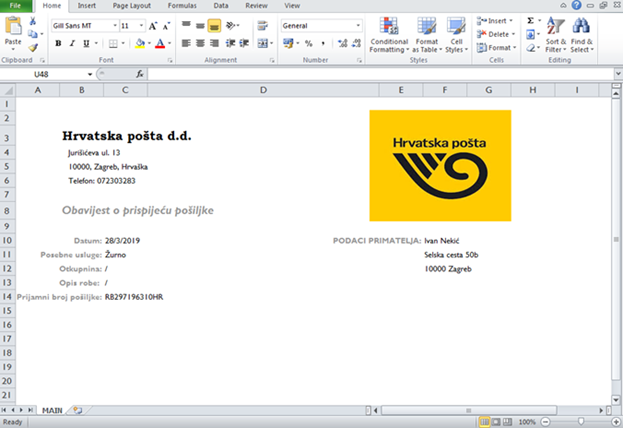Click the Format Painter brush icon
Screen dimensions: 623x428
click(x=33, y=48)
